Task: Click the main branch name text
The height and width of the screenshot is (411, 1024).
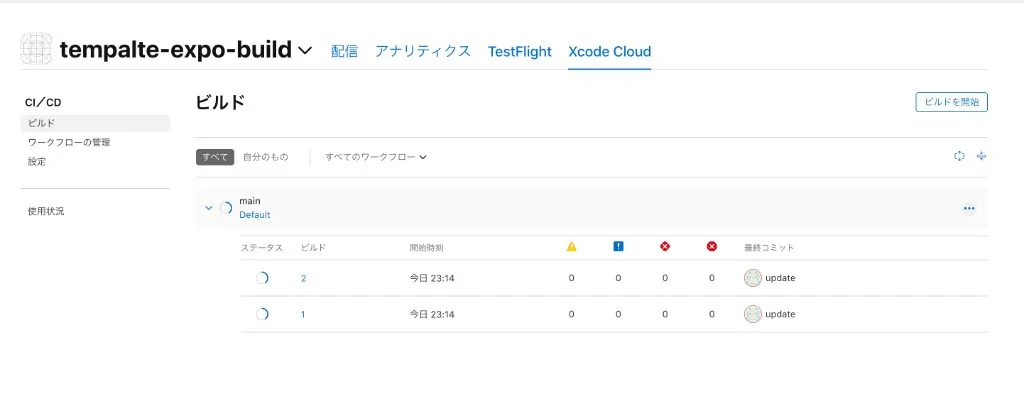Action: coord(249,201)
